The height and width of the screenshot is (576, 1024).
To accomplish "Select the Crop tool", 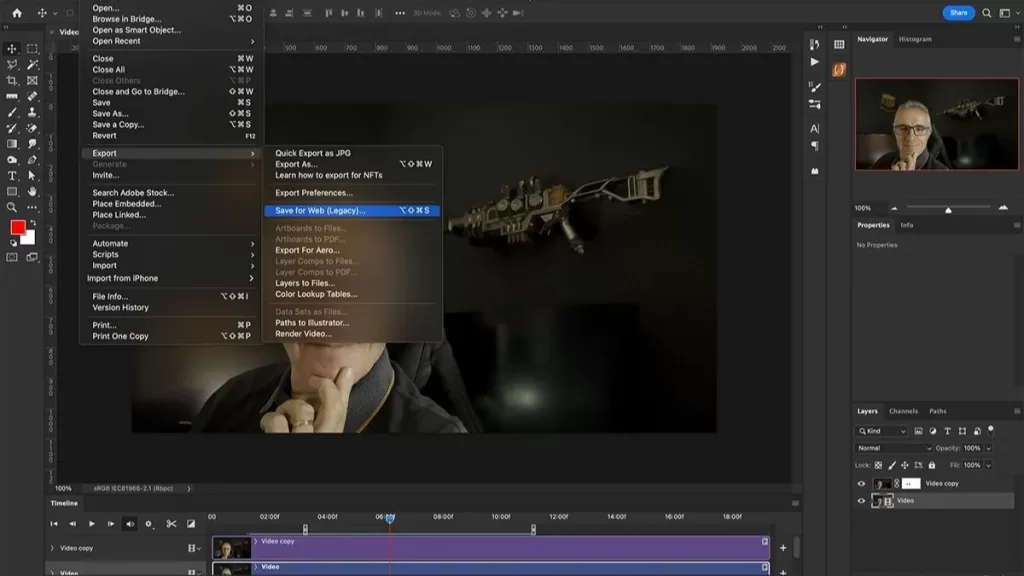I will [x=12, y=80].
